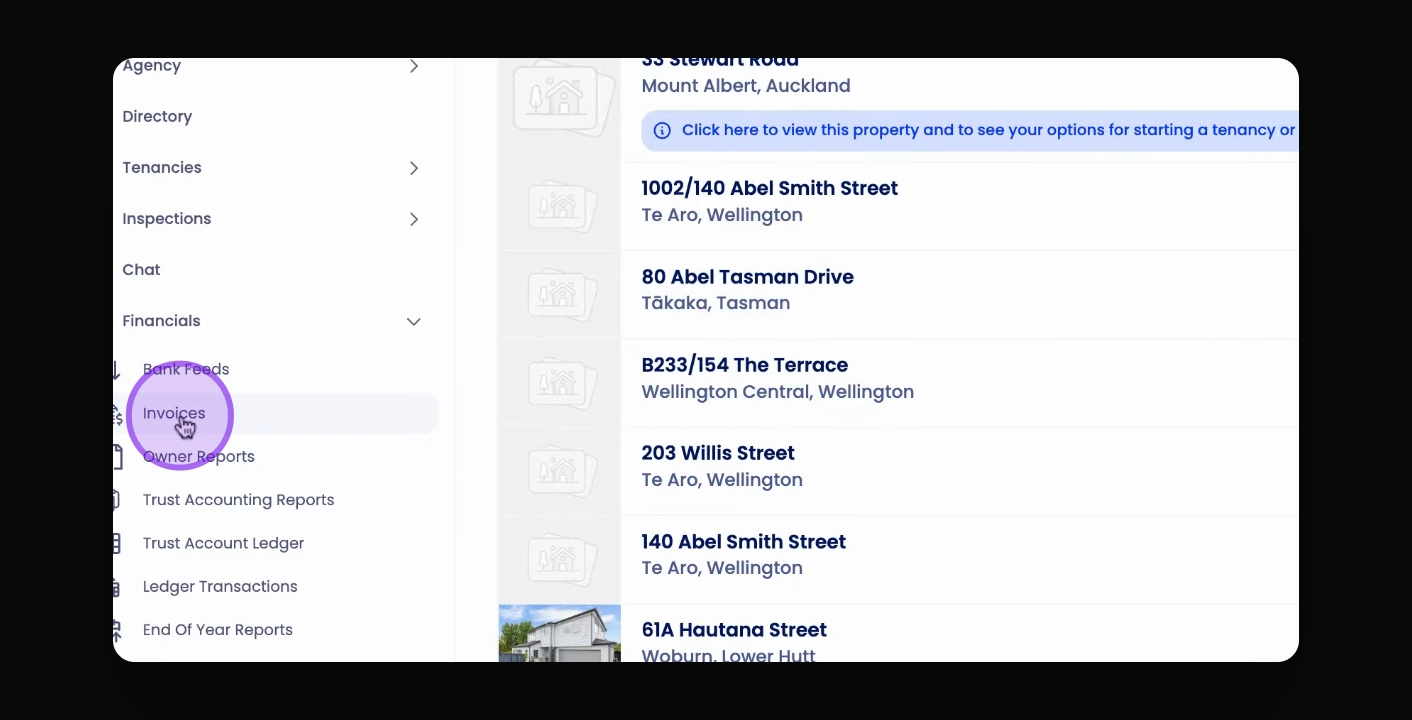1412x720 pixels.
Task: Open the Invoices financials page
Action: click(x=276, y=413)
